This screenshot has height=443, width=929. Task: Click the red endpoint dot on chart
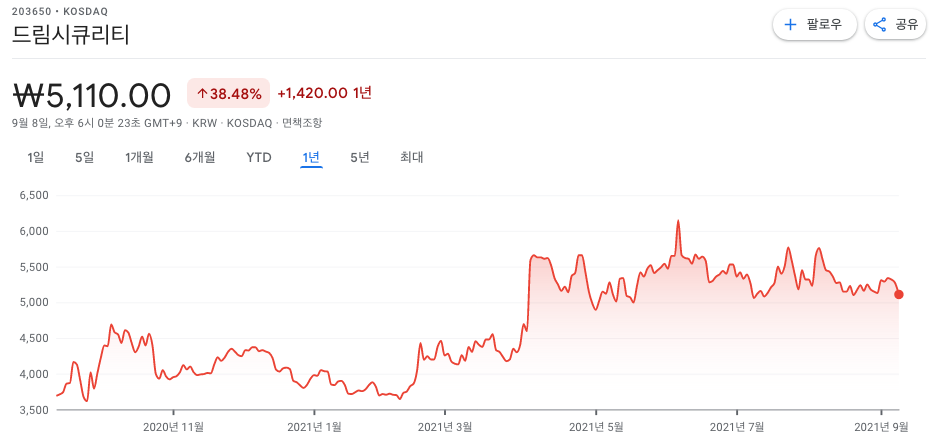899,294
